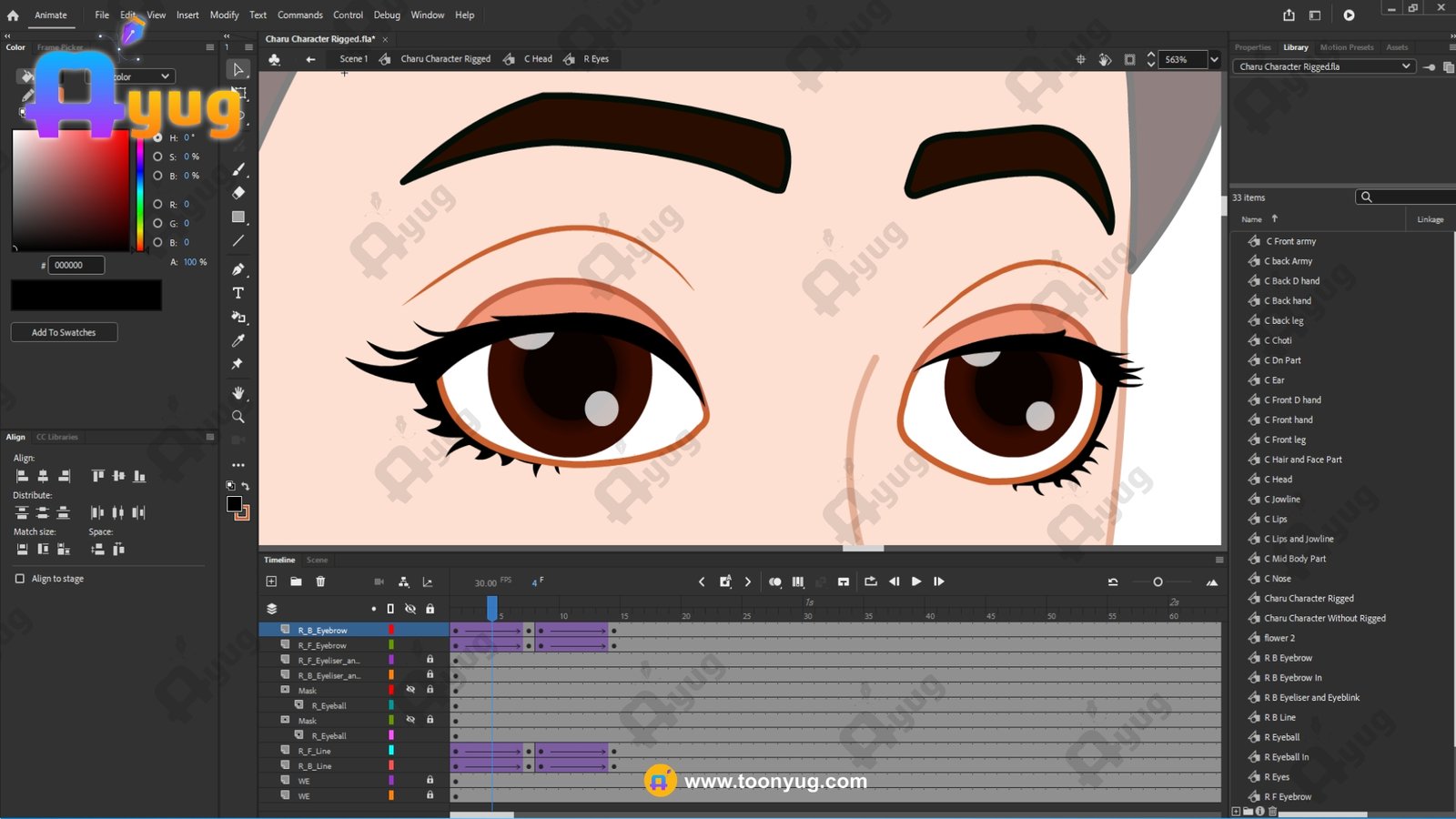Select the Zoom magnifier tool
Viewport: 1456px width, 819px height.
pyautogui.click(x=238, y=417)
